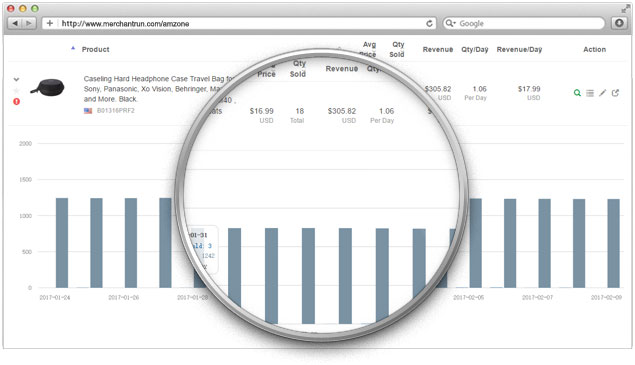Click the pencil edit icon
635x365 pixels.
point(603,93)
